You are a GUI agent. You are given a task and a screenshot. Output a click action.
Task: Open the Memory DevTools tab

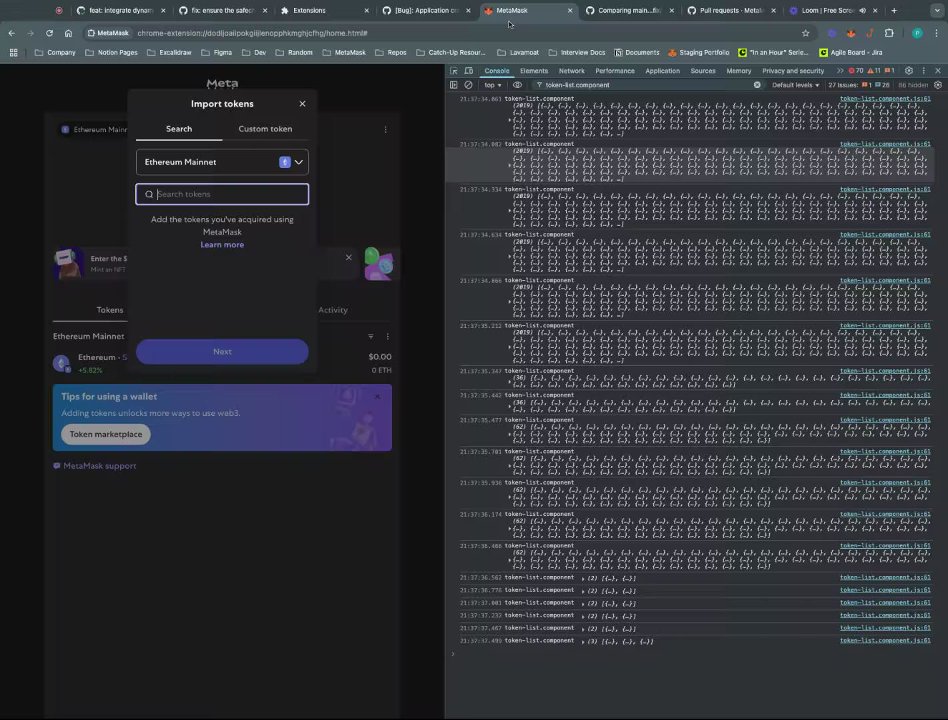(739, 71)
